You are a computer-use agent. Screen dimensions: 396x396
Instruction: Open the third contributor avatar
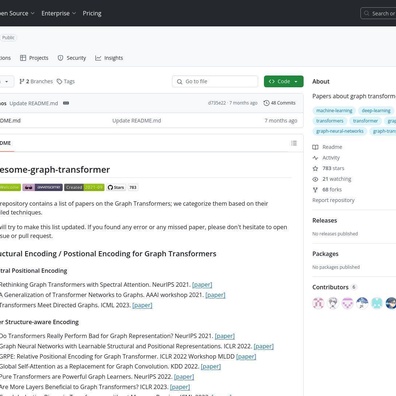347,303
